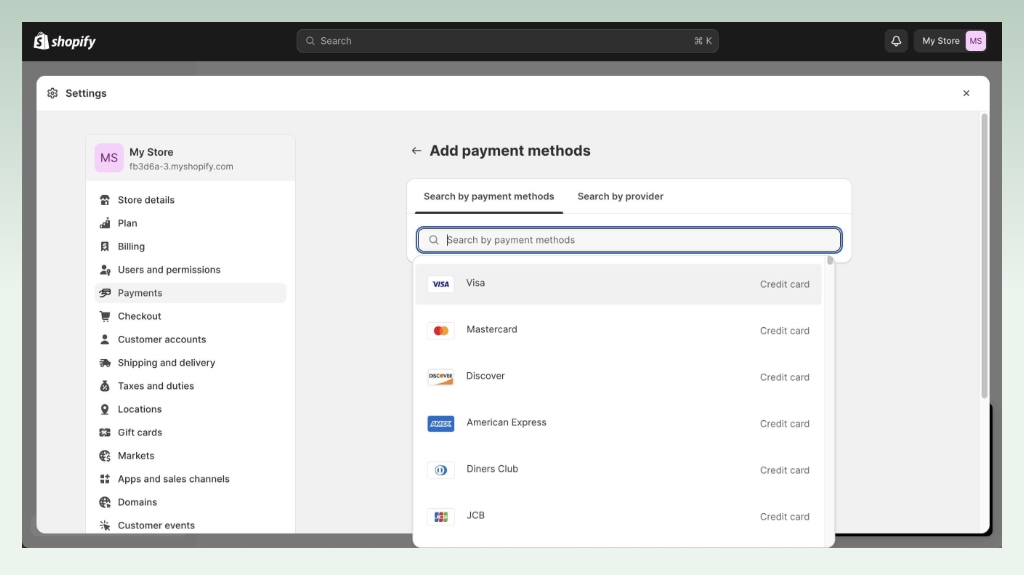
Task: Click the Locations pin icon
Action: (104, 409)
